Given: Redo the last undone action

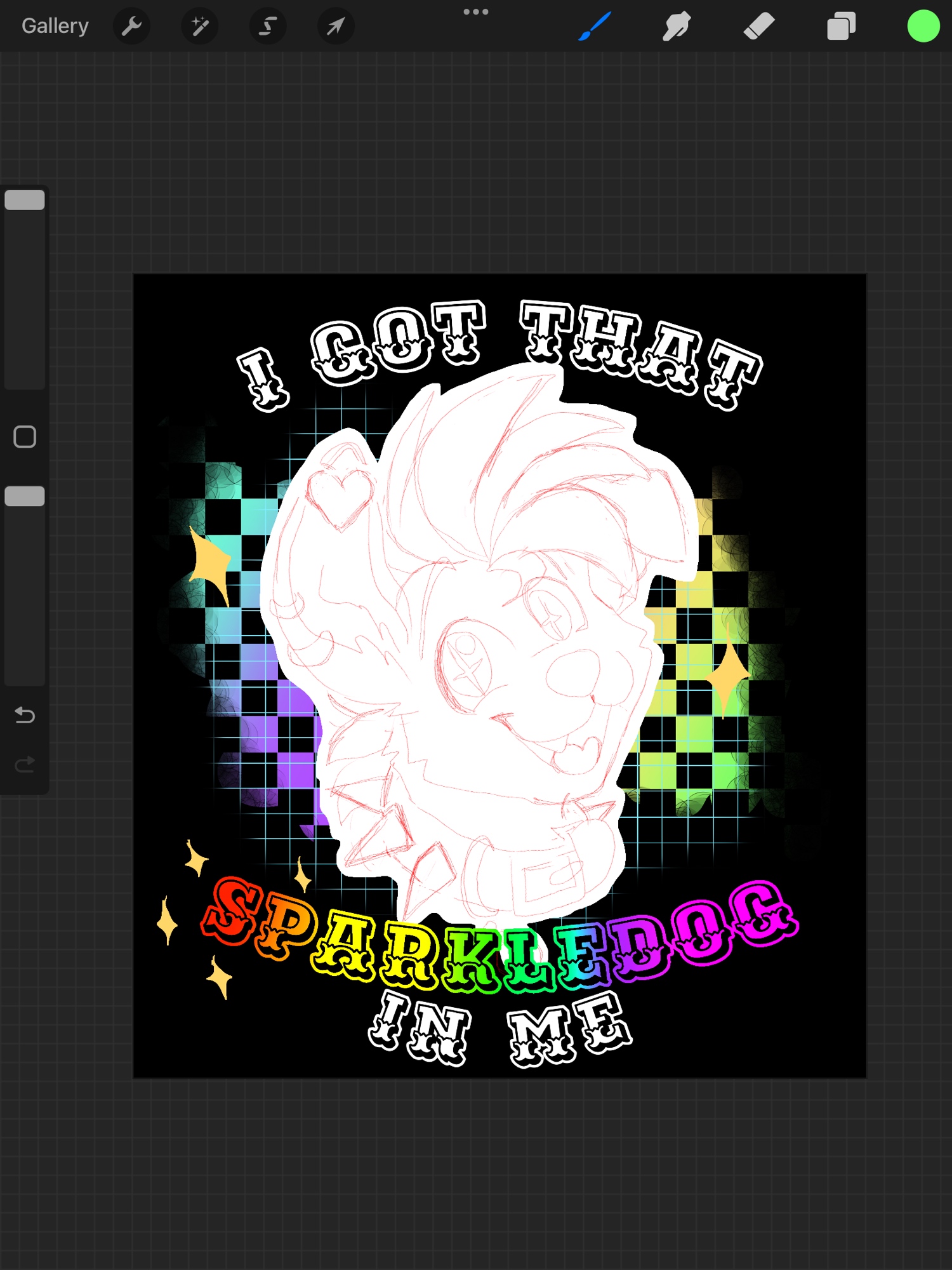Looking at the screenshot, I should point(25,765).
